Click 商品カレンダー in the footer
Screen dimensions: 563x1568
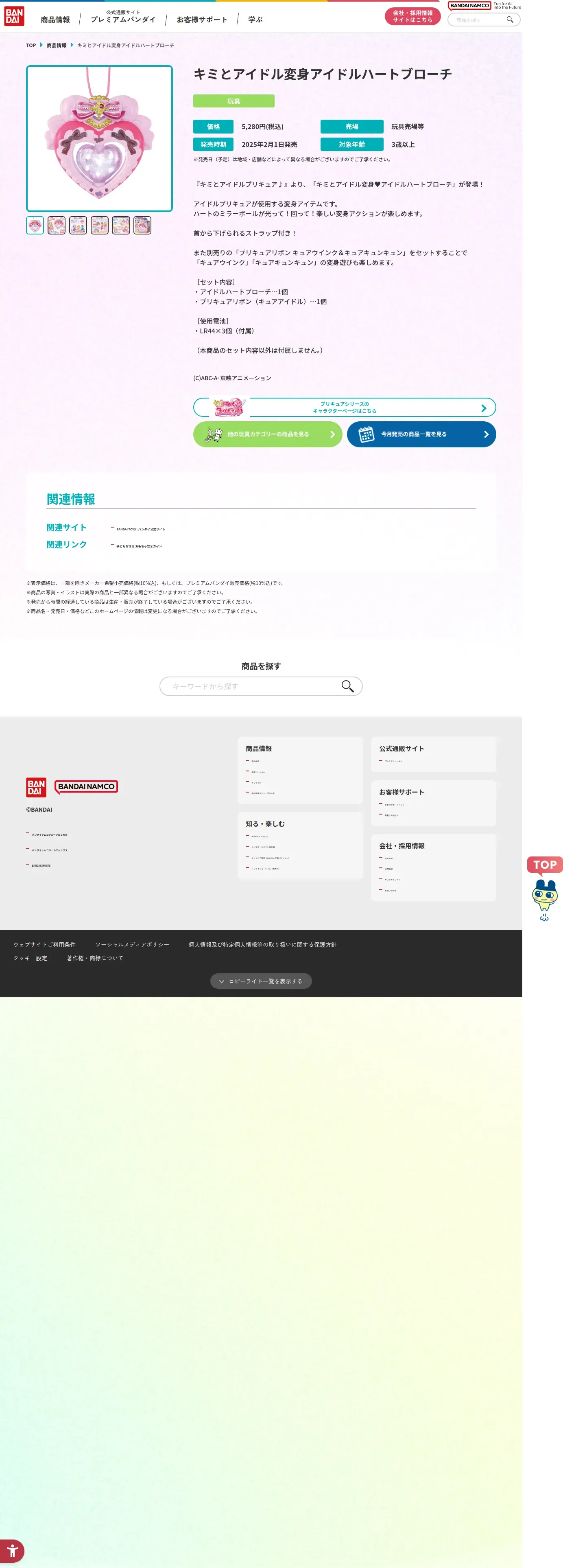pyautogui.click(x=258, y=772)
